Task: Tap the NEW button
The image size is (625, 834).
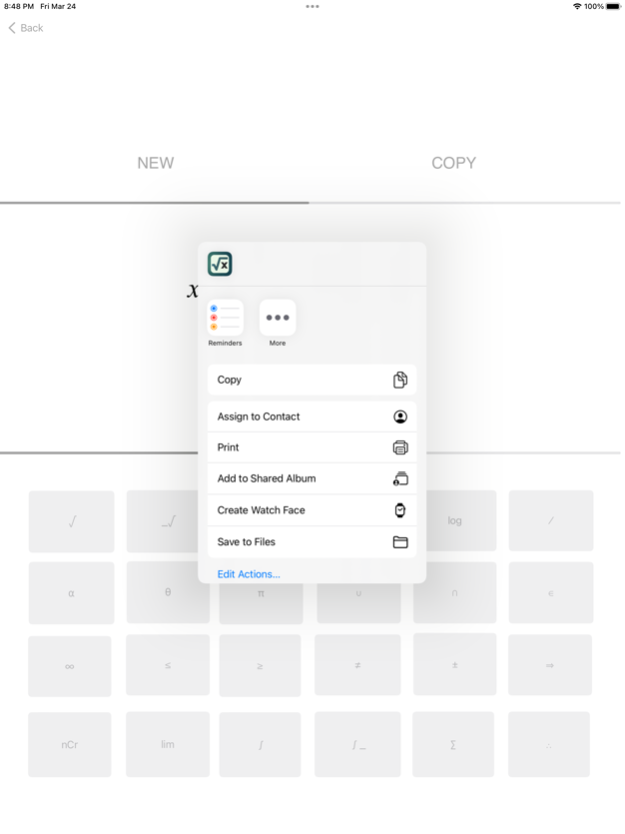Action: tap(155, 163)
